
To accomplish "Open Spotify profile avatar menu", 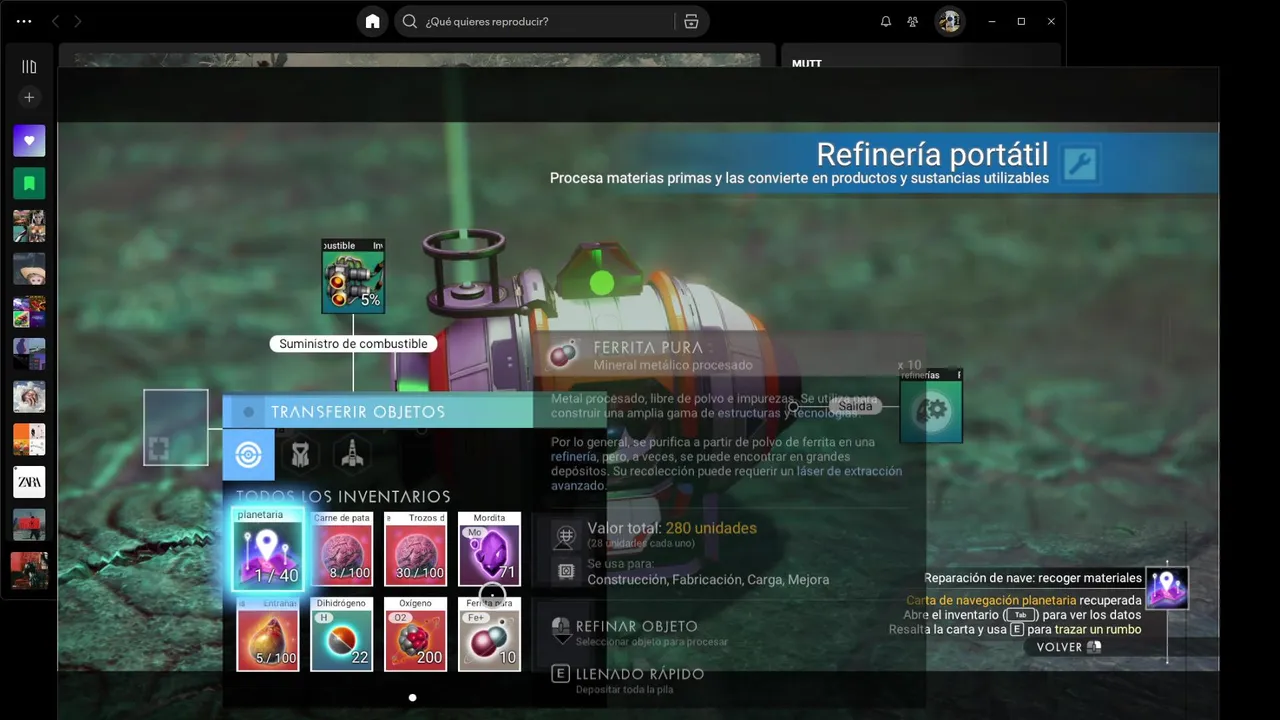I will coord(949,21).
